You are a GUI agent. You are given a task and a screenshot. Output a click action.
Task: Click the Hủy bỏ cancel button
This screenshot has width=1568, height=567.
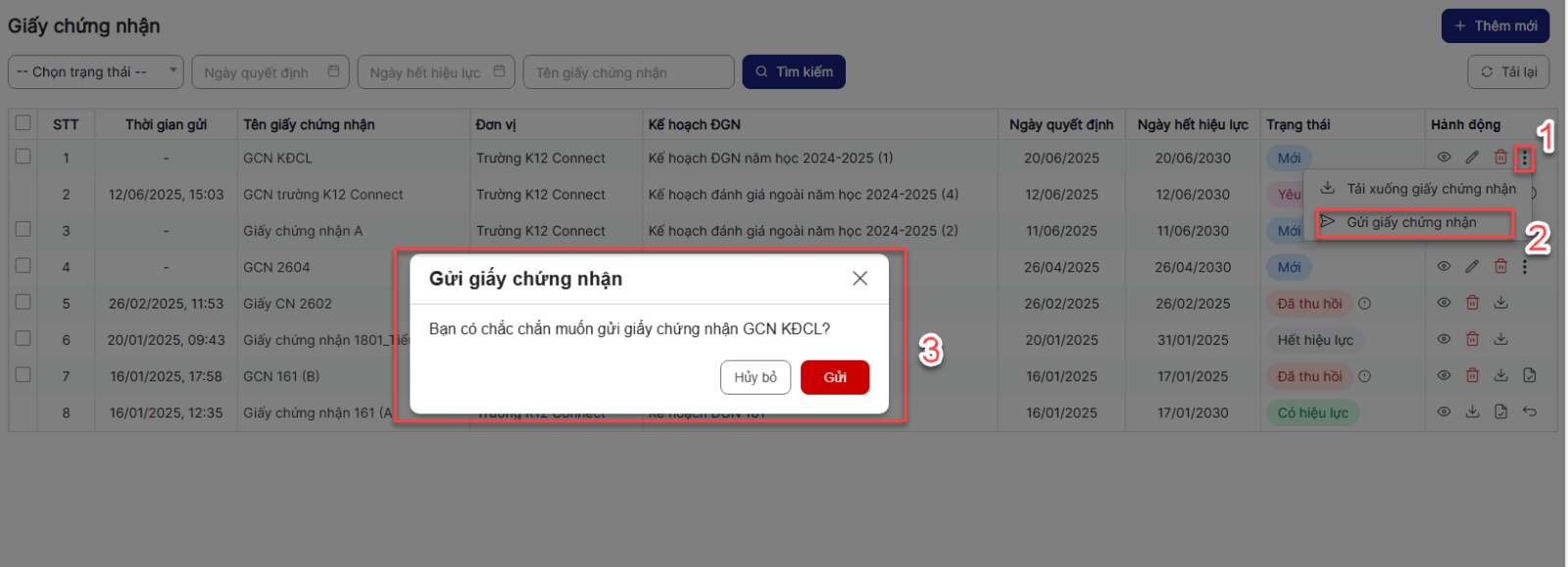coord(755,378)
